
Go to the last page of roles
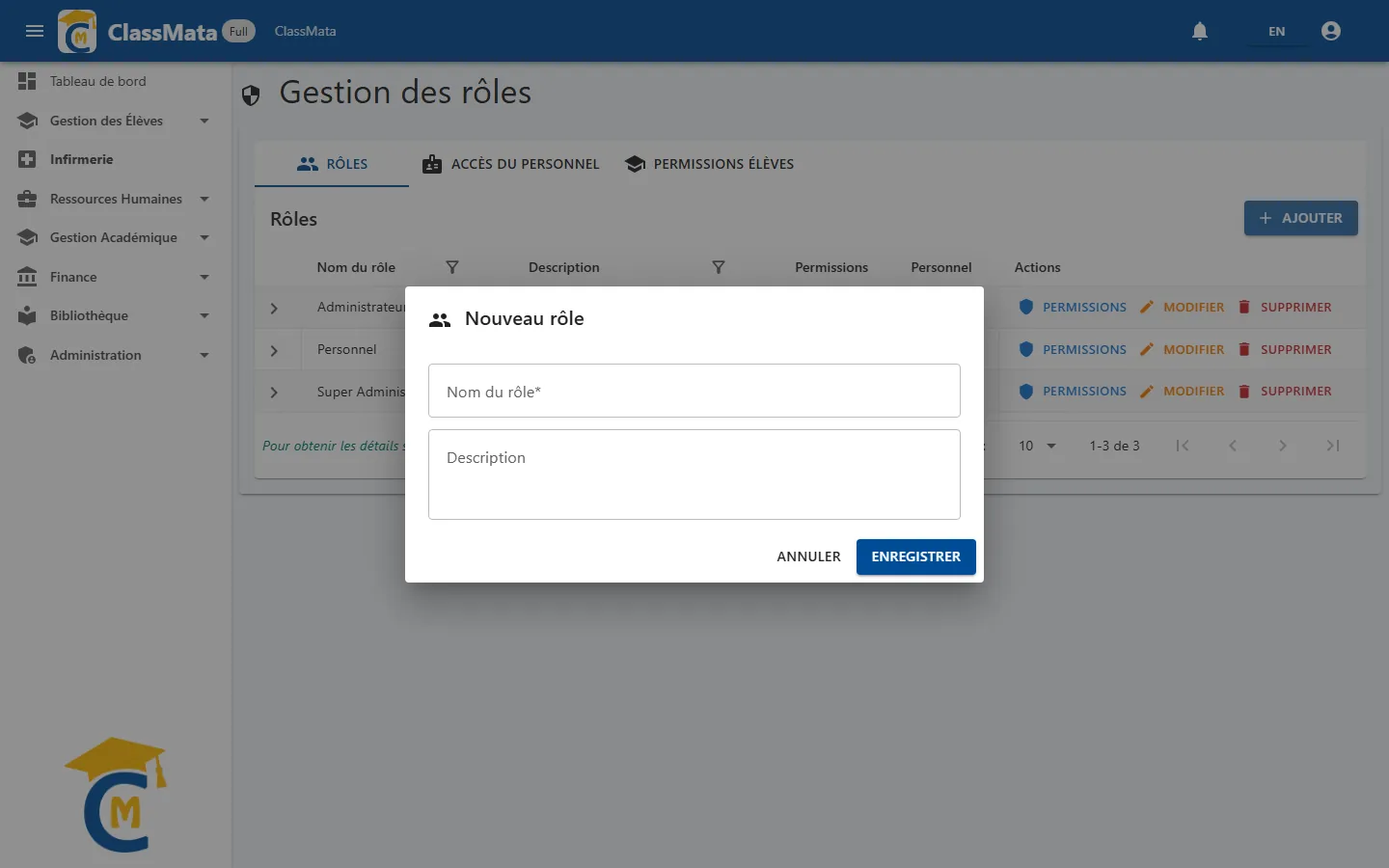point(1333,446)
